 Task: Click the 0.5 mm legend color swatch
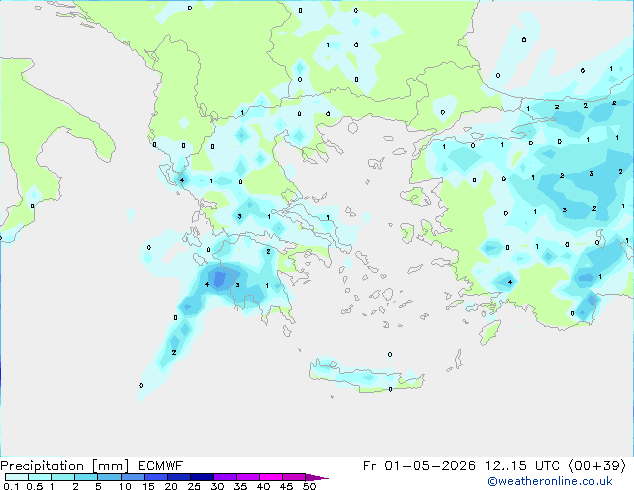[x=40, y=477]
